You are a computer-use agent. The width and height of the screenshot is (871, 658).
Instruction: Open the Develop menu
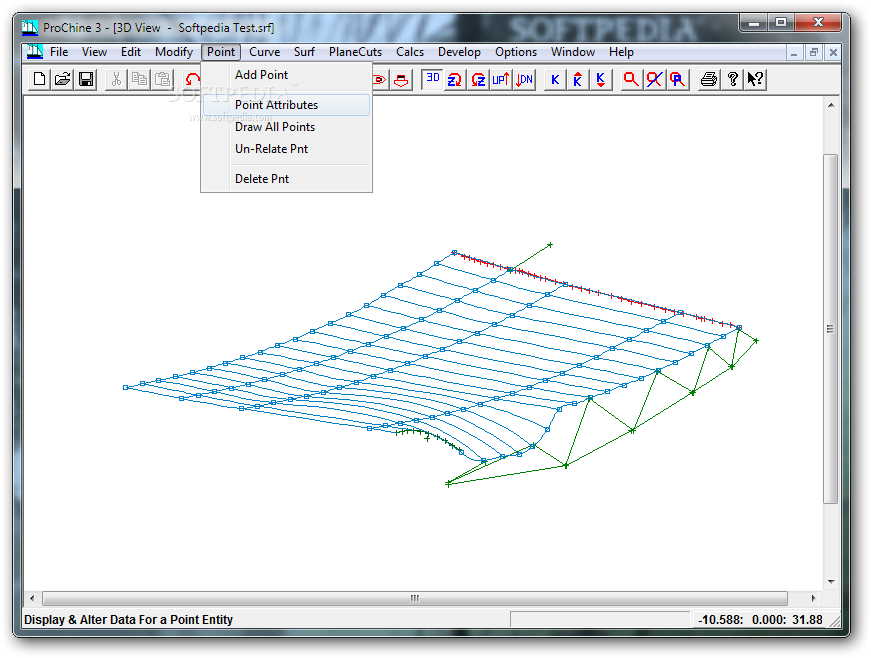click(459, 52)
